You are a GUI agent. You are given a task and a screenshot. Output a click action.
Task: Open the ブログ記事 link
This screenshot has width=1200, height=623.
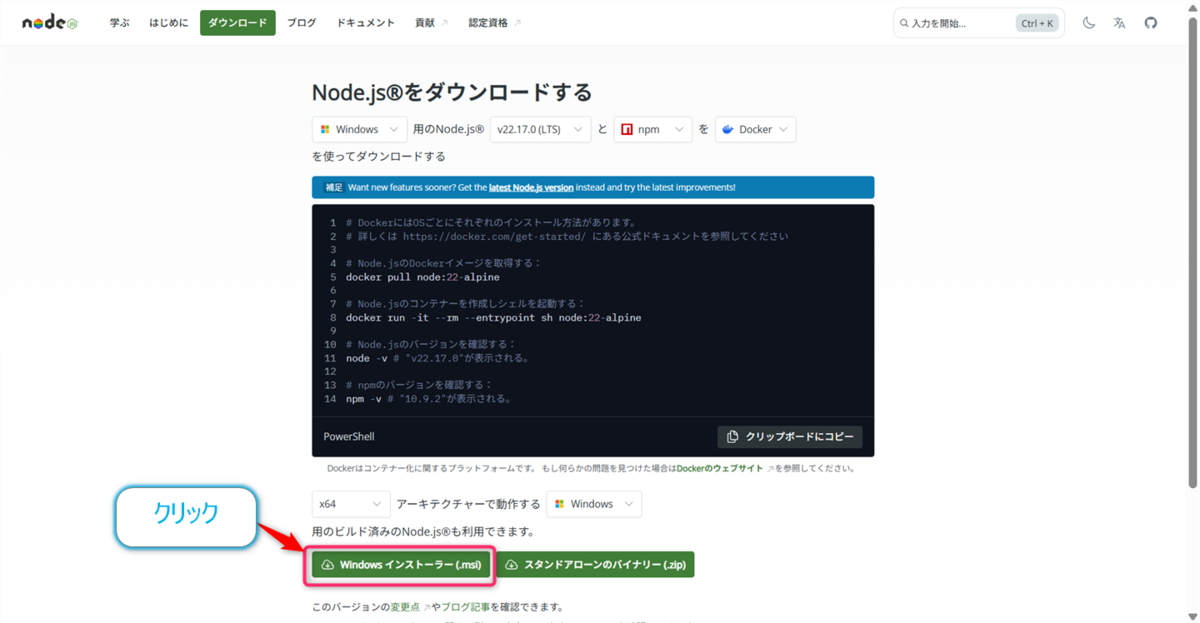(466, 607)
